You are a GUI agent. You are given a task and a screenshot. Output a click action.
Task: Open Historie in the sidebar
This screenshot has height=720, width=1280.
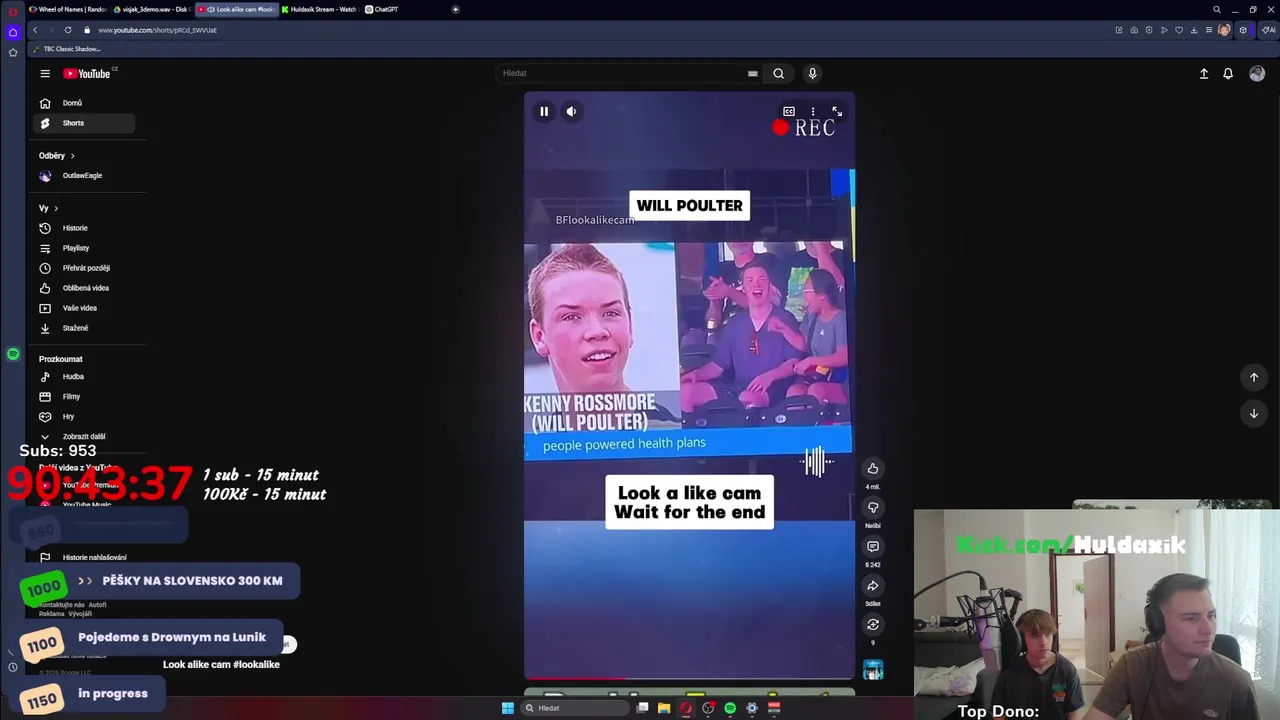tap(84, 228)
